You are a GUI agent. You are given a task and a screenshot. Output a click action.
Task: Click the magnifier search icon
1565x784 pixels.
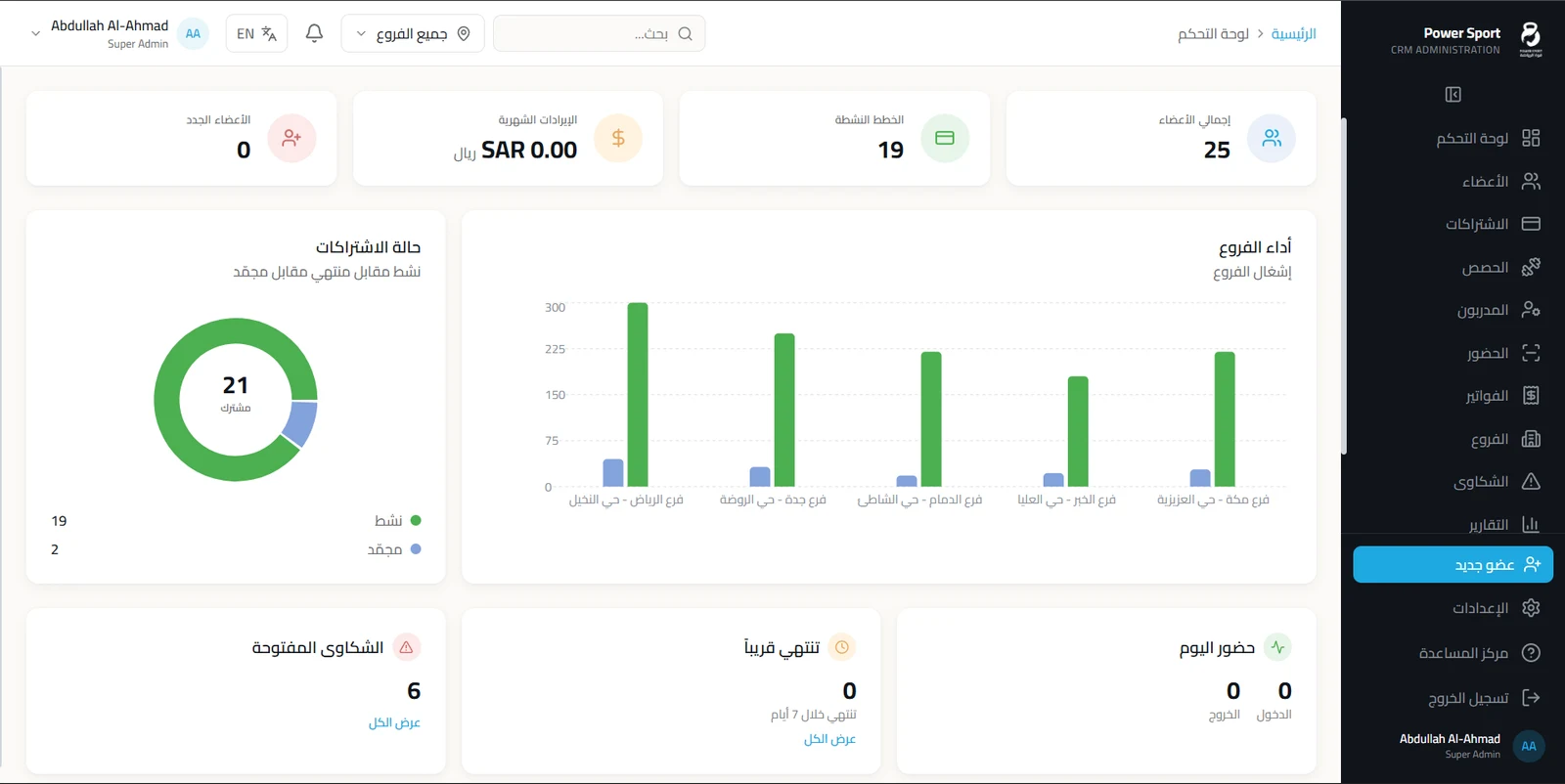tap(685, 33)
